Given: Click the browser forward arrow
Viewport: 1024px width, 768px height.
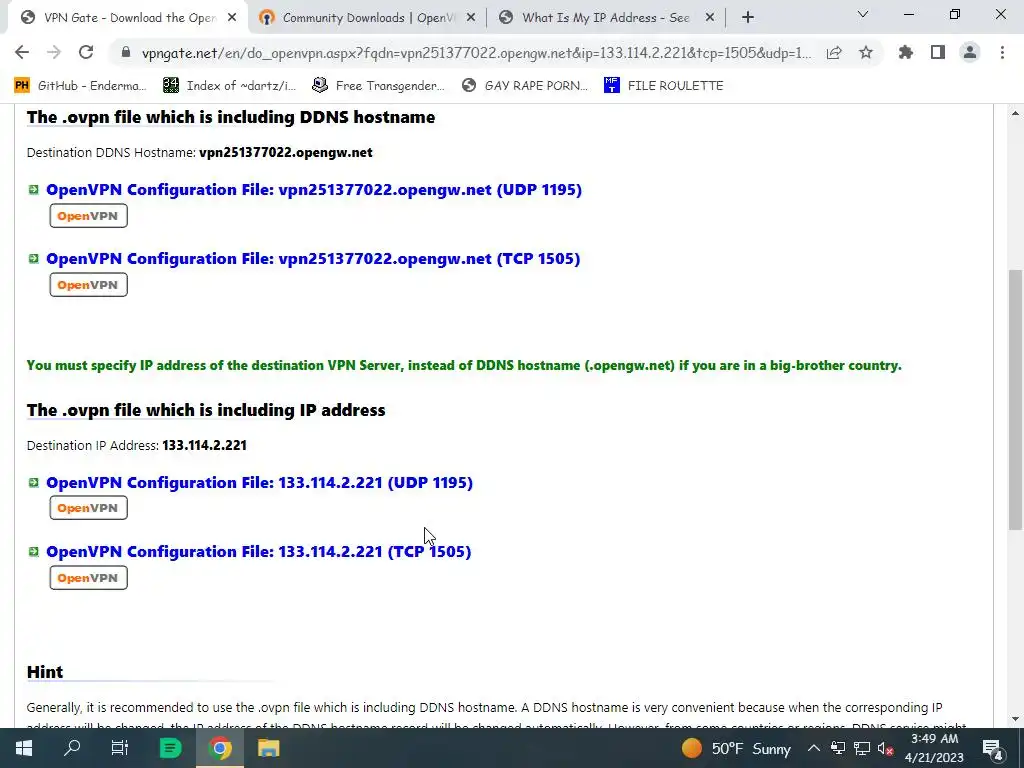Looking at the screenshot, I should point(54,52).
